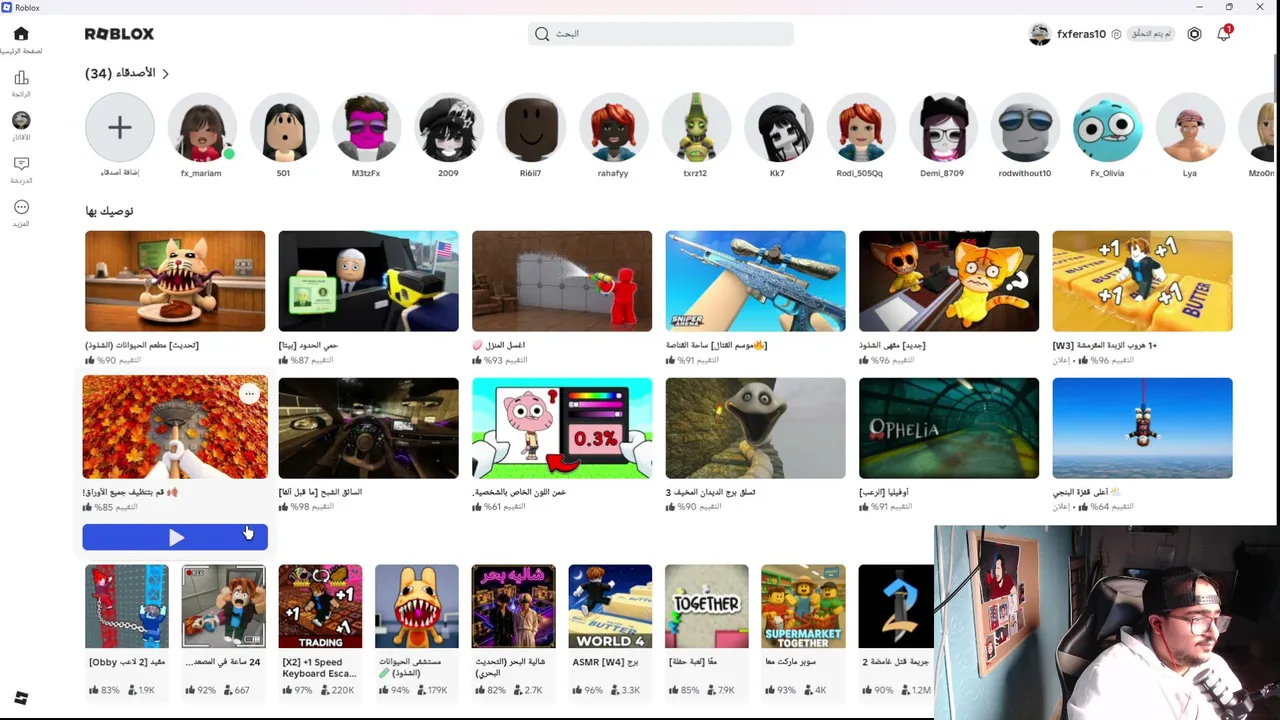Open friend 501's avatar
Image resolution: width=1280 pixels, height=720 pixels.
point(284,127)
